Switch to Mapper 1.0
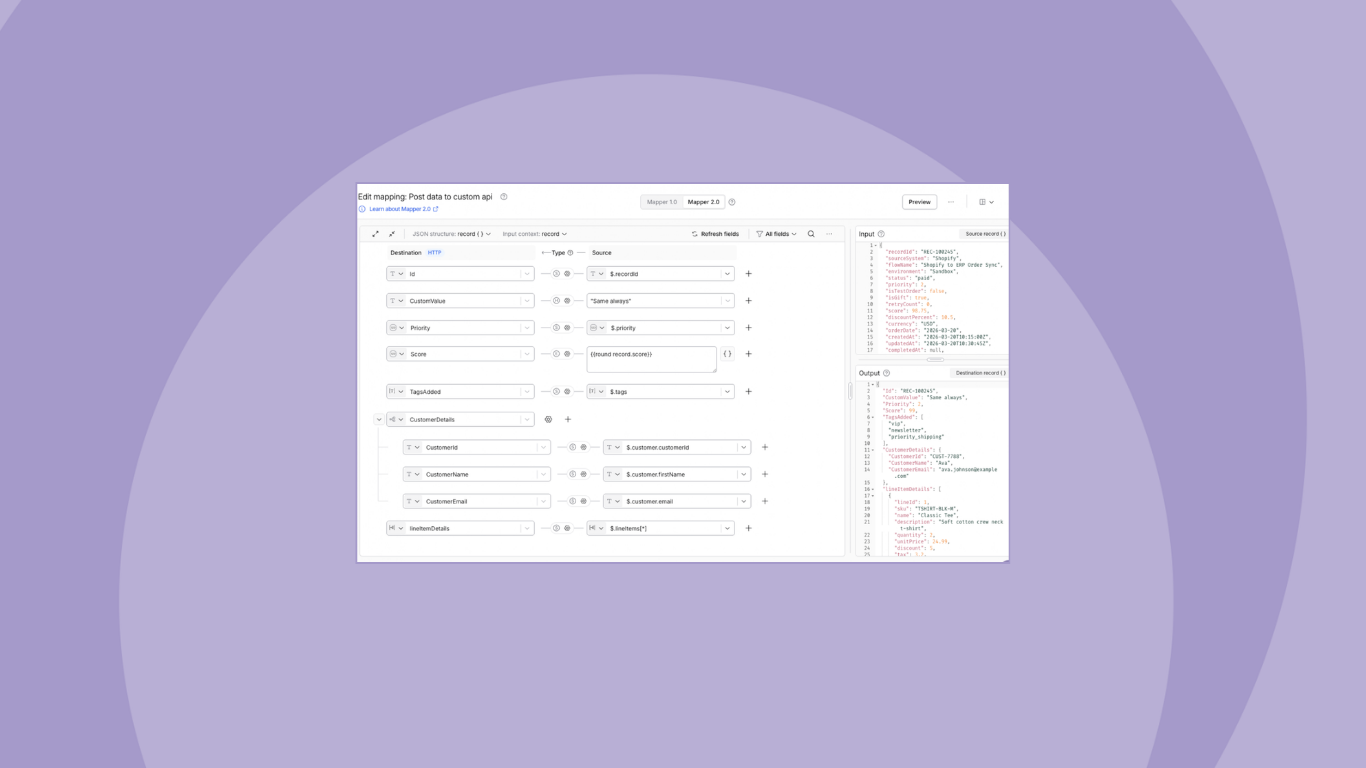 [662, 202]
